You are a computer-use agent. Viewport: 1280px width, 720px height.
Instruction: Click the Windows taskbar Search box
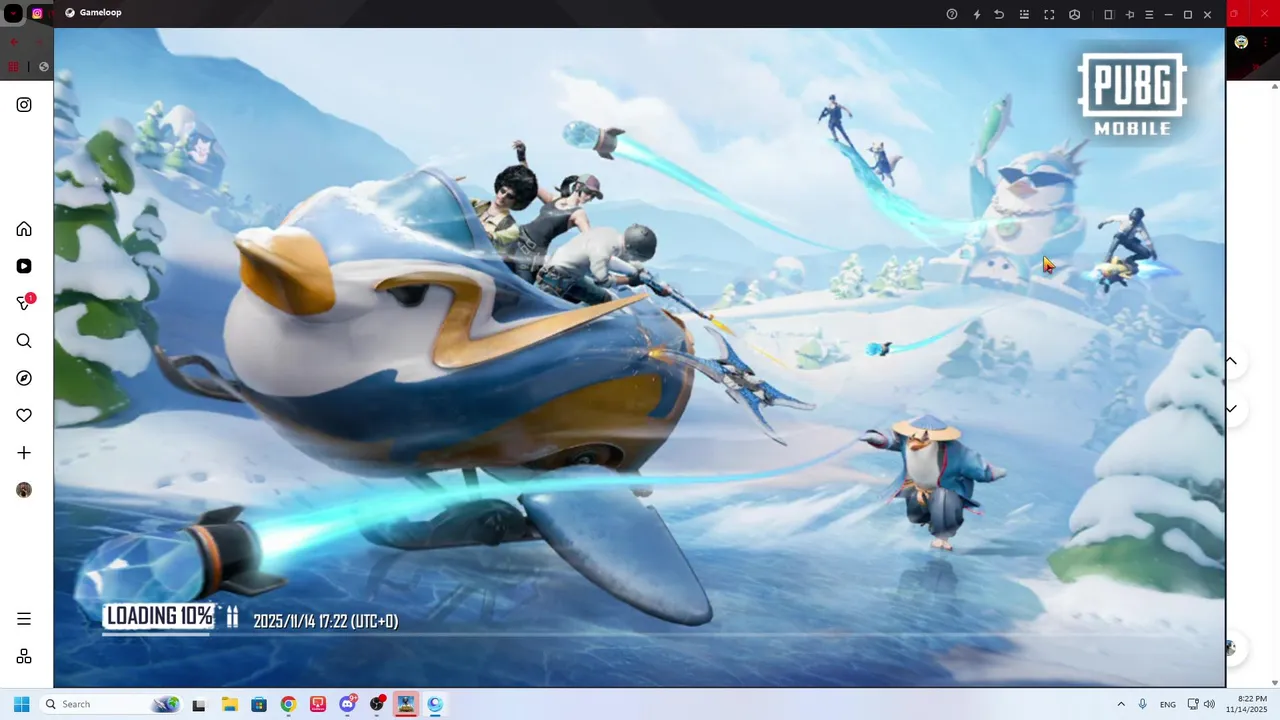111,704
